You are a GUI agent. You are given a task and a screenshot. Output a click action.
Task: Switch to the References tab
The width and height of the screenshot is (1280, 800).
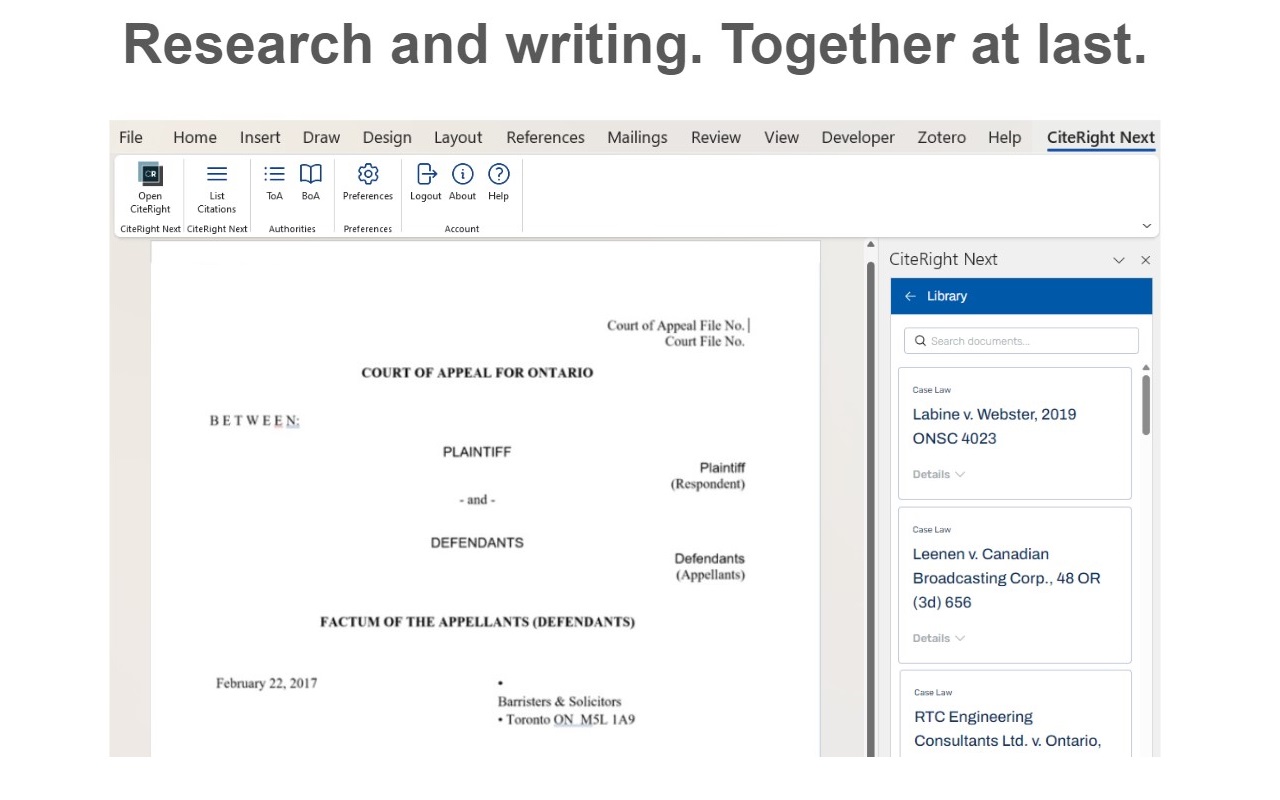(x=545, y=138)
